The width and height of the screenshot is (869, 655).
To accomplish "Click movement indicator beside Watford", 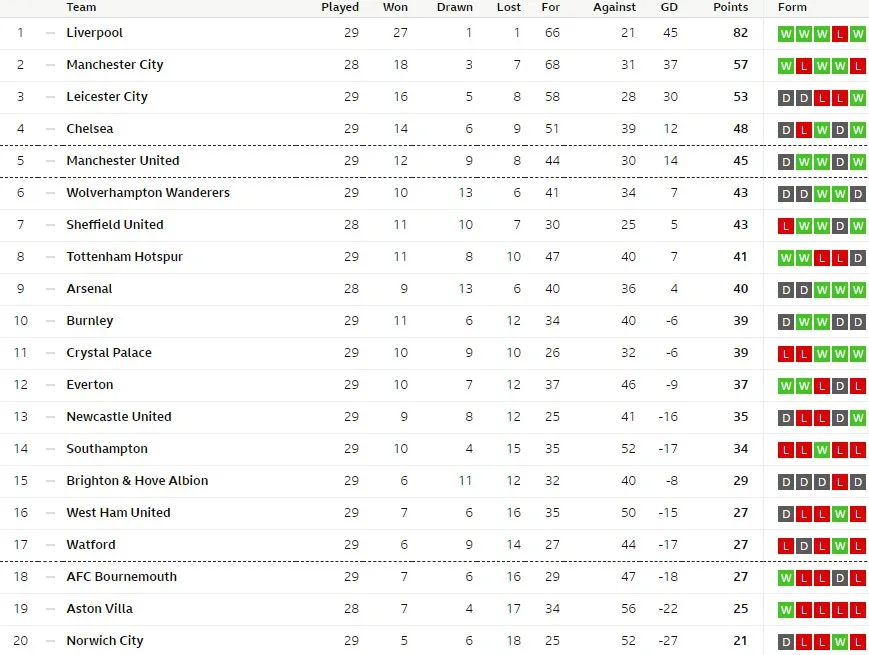I will [50, 545].
